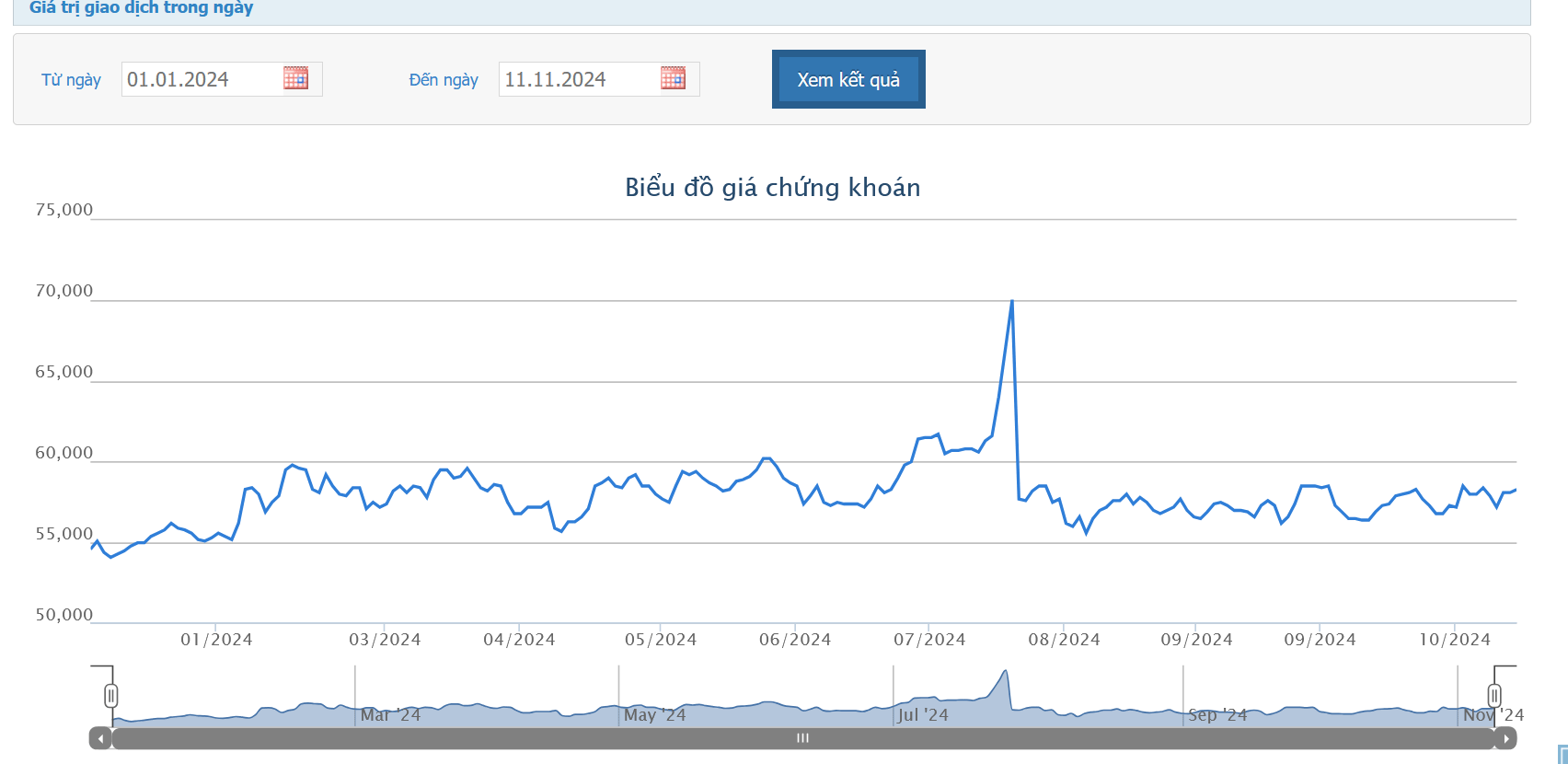Click the scrollbar right arrow below the chart
This screenshot has height=764, width=1568.
point(1505,738)
